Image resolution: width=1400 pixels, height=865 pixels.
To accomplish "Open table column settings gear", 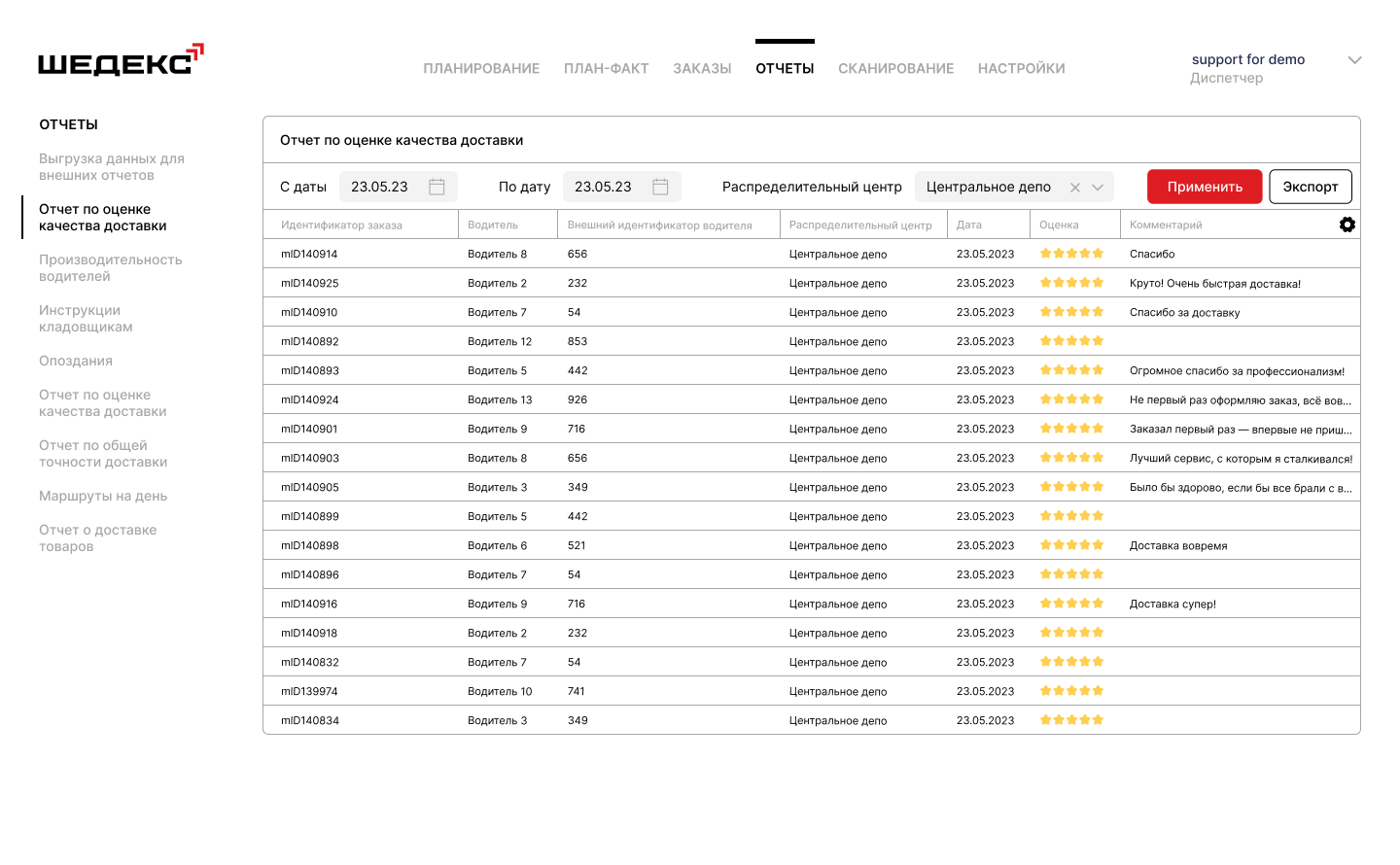I will click(1347, 225).
